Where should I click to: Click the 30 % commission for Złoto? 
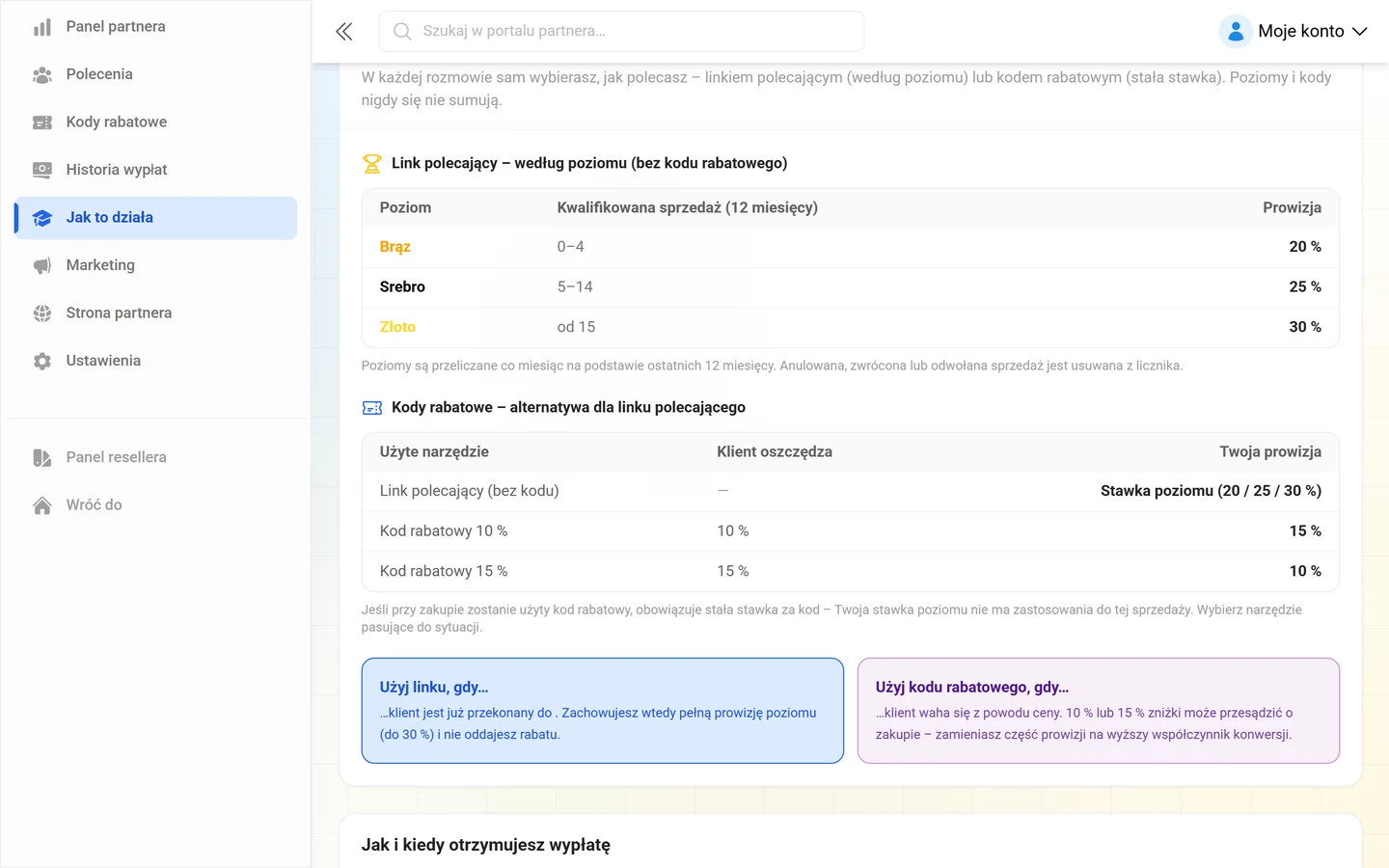(x=1305, y=327)
